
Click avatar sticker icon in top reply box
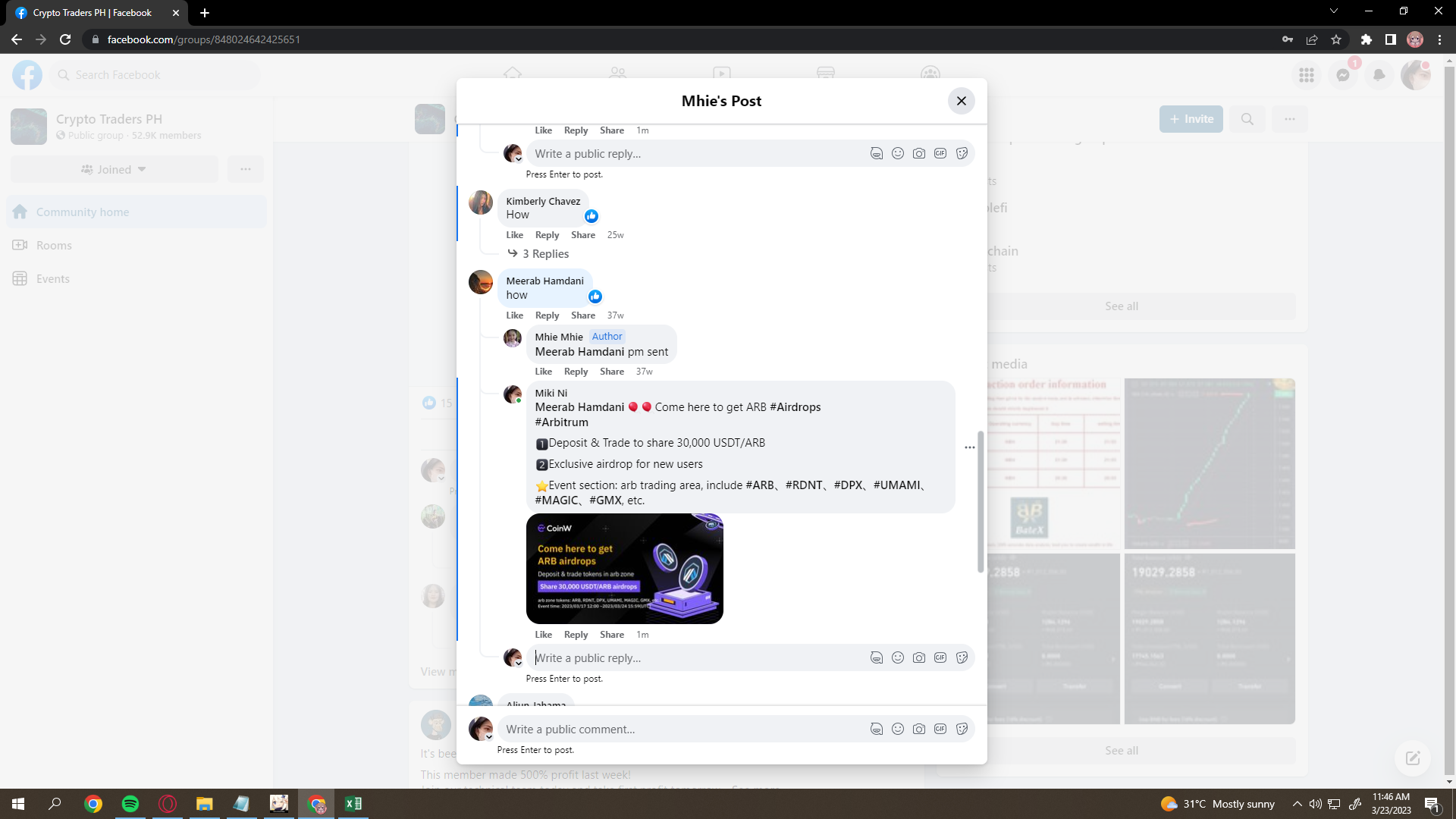[x=876, y=154]
